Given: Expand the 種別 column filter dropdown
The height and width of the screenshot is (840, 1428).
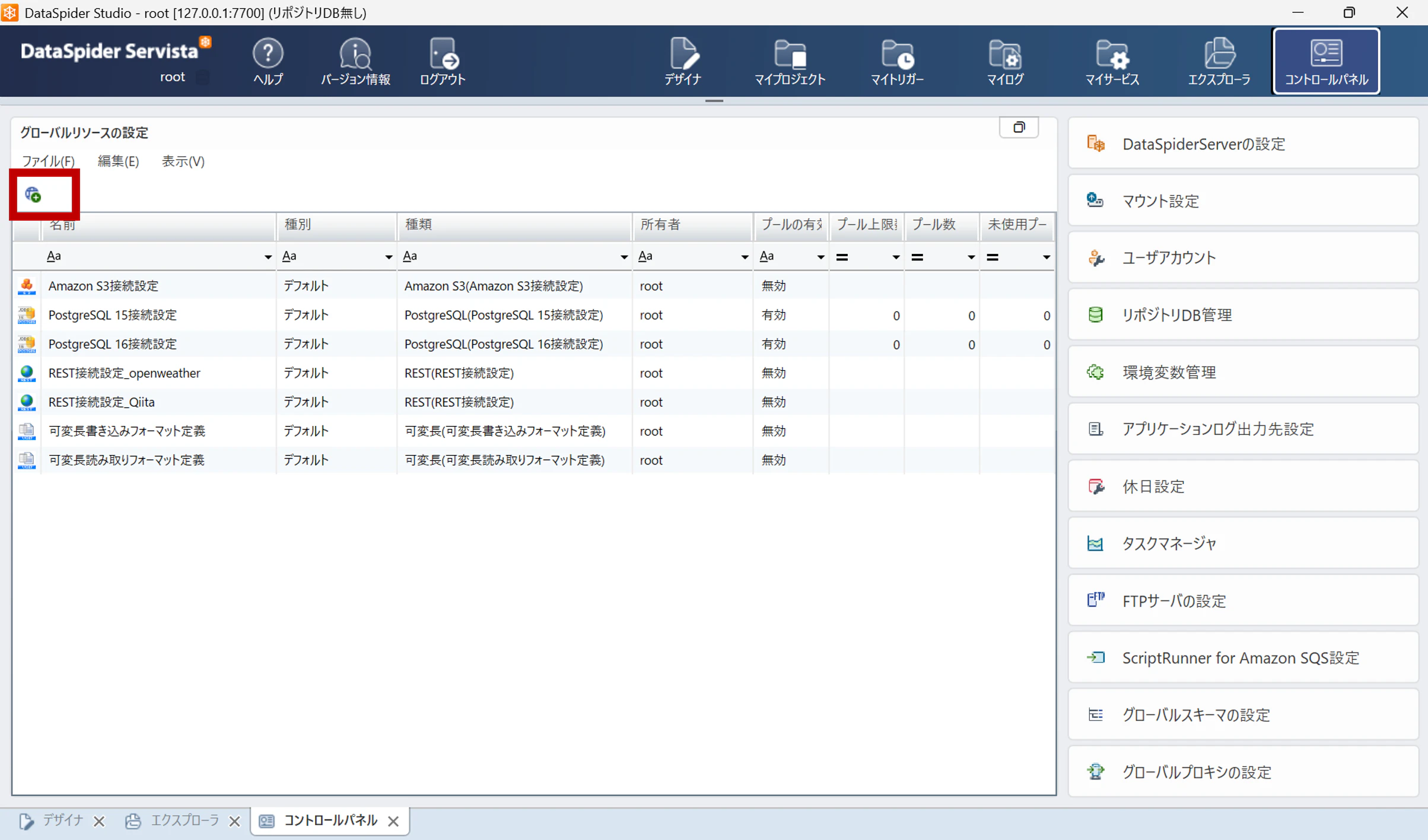Looking at the screenshot, I should click(389, 257).
